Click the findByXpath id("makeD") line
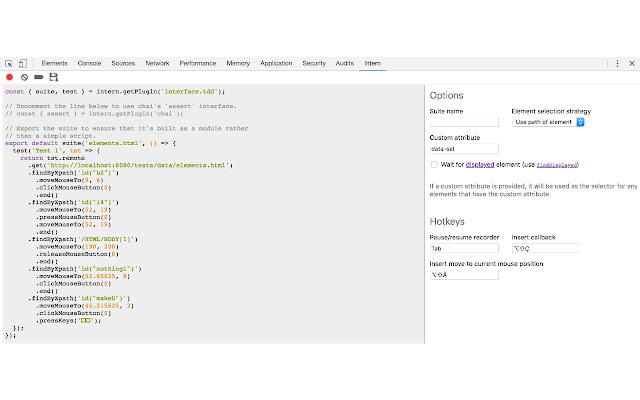Viewport: 640px width, 400px height. pos(79,298)
